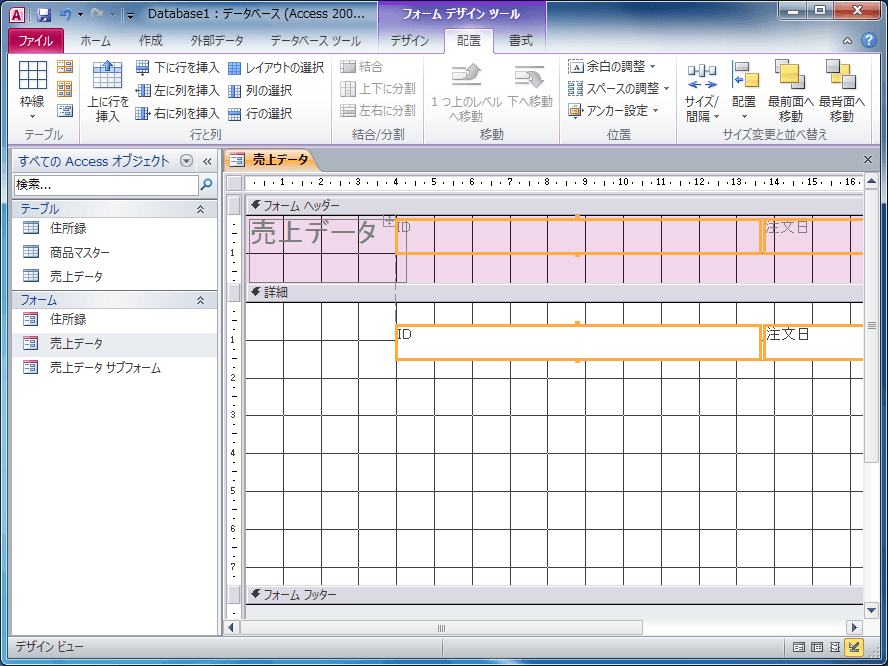
Task: Click 下に行を挿入 insert row below
Action: pos(178,67)
